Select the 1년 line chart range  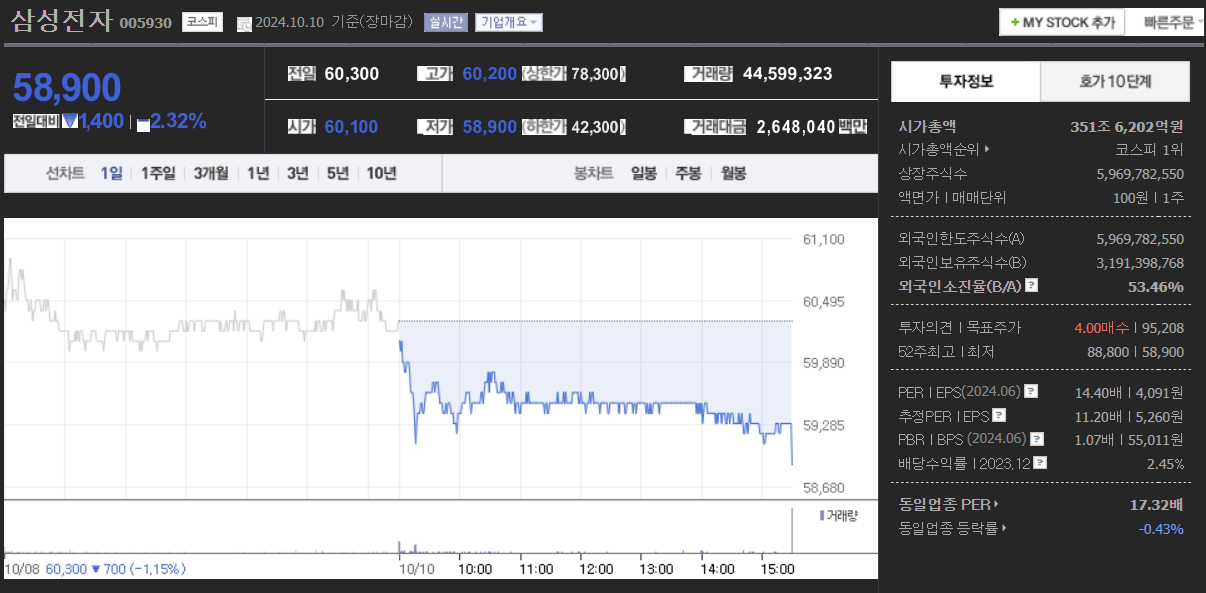[258, 173]
